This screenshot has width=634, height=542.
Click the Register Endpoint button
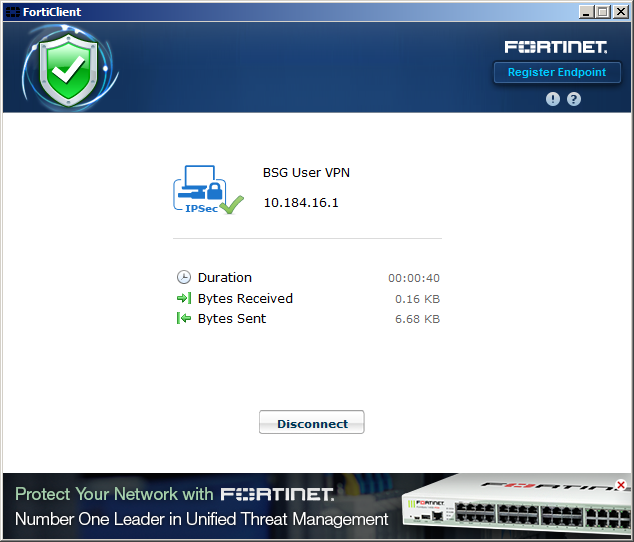click(x=557, y=72)
